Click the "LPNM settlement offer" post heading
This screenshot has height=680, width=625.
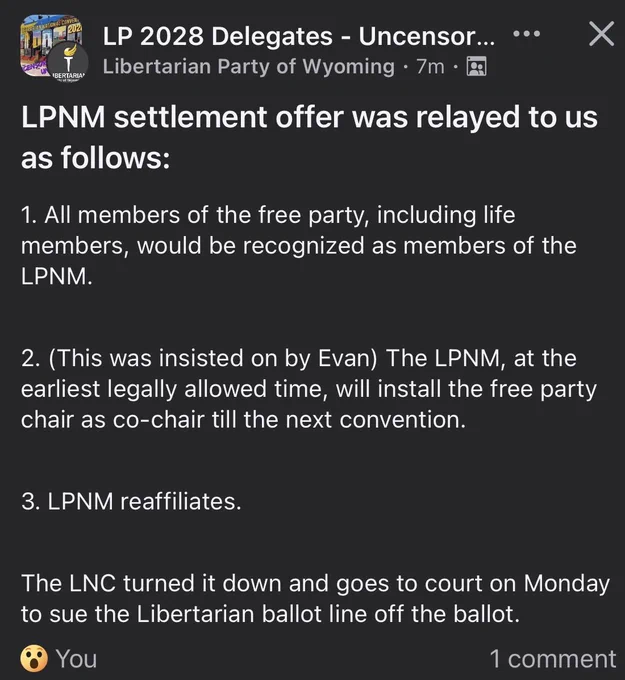click(309, 137)
